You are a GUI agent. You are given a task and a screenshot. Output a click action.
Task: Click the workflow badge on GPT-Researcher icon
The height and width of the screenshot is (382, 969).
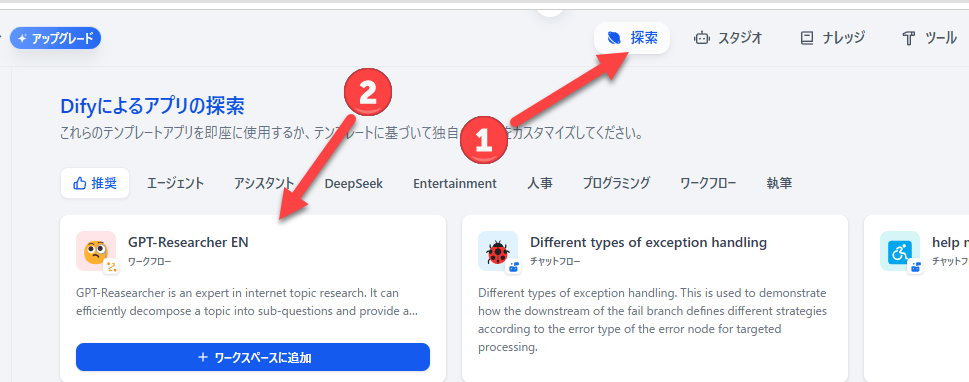[111, 266]
